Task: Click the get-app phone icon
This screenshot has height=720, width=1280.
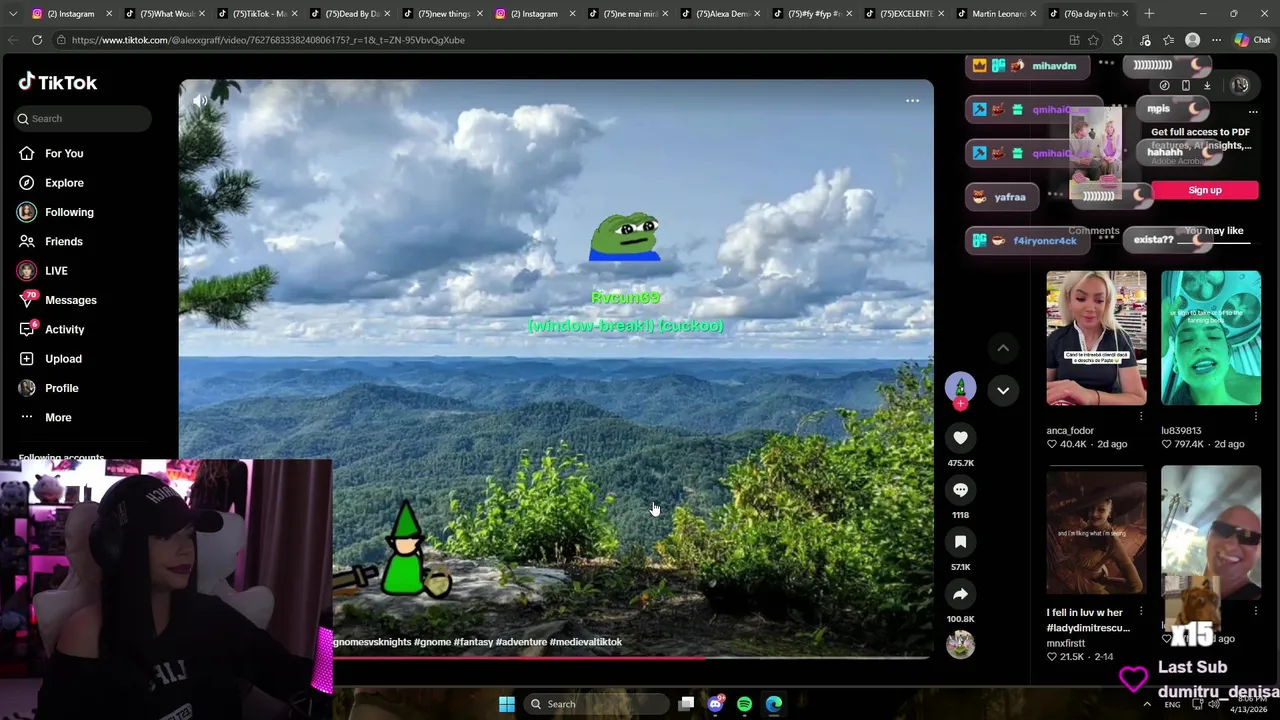Action: pyautogui.click(x=1186, y=86)
